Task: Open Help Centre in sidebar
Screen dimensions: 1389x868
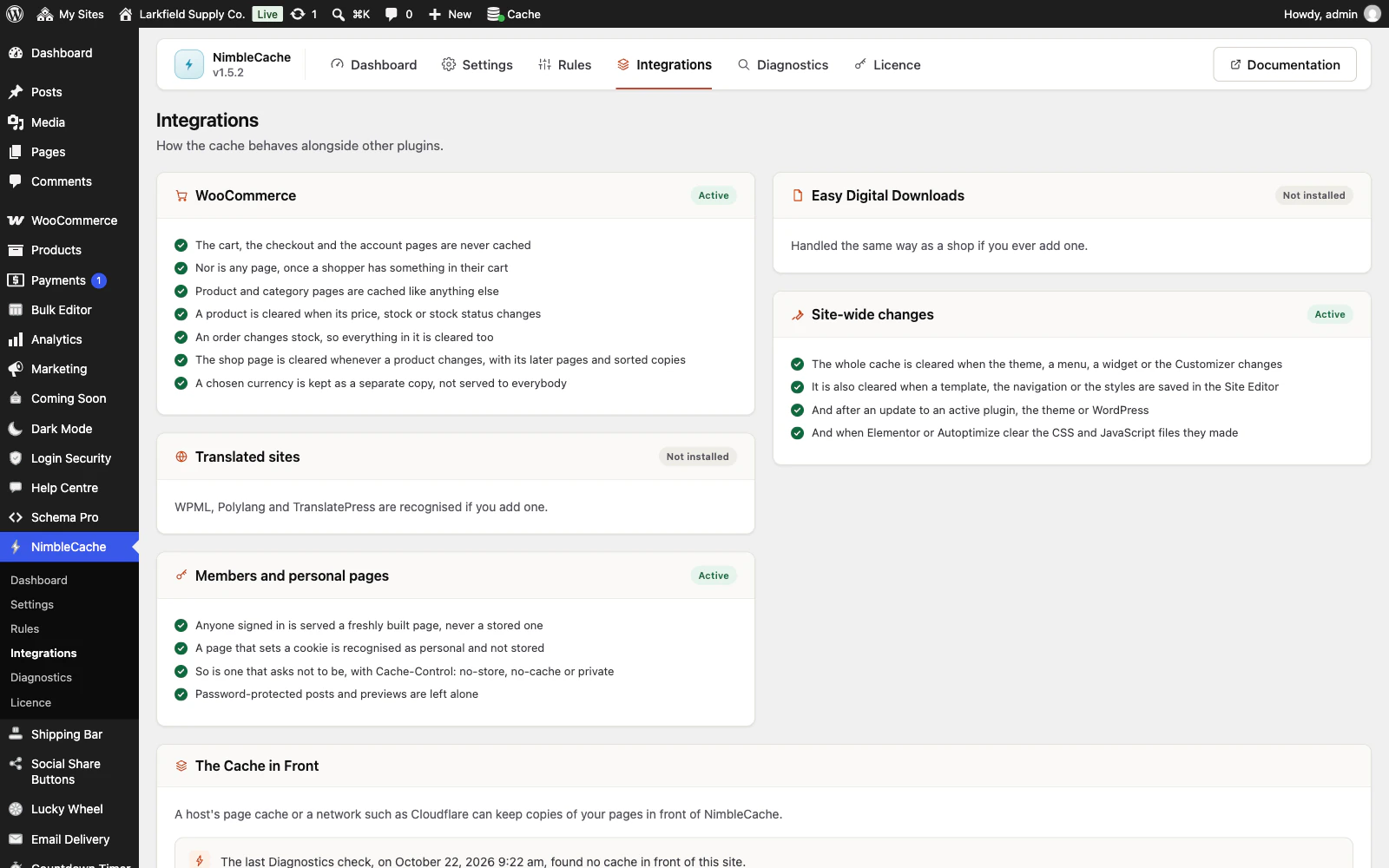Action: (x=69, y=488)
